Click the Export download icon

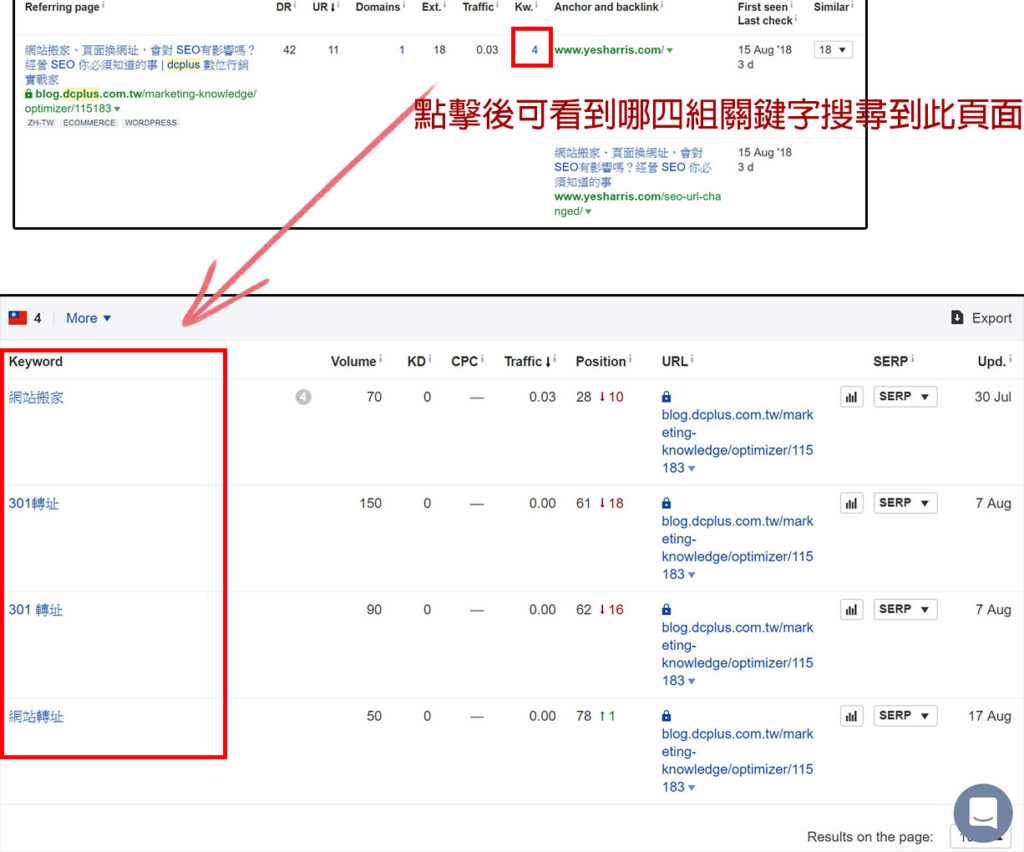pyautogui.click(x=957, y=318)
